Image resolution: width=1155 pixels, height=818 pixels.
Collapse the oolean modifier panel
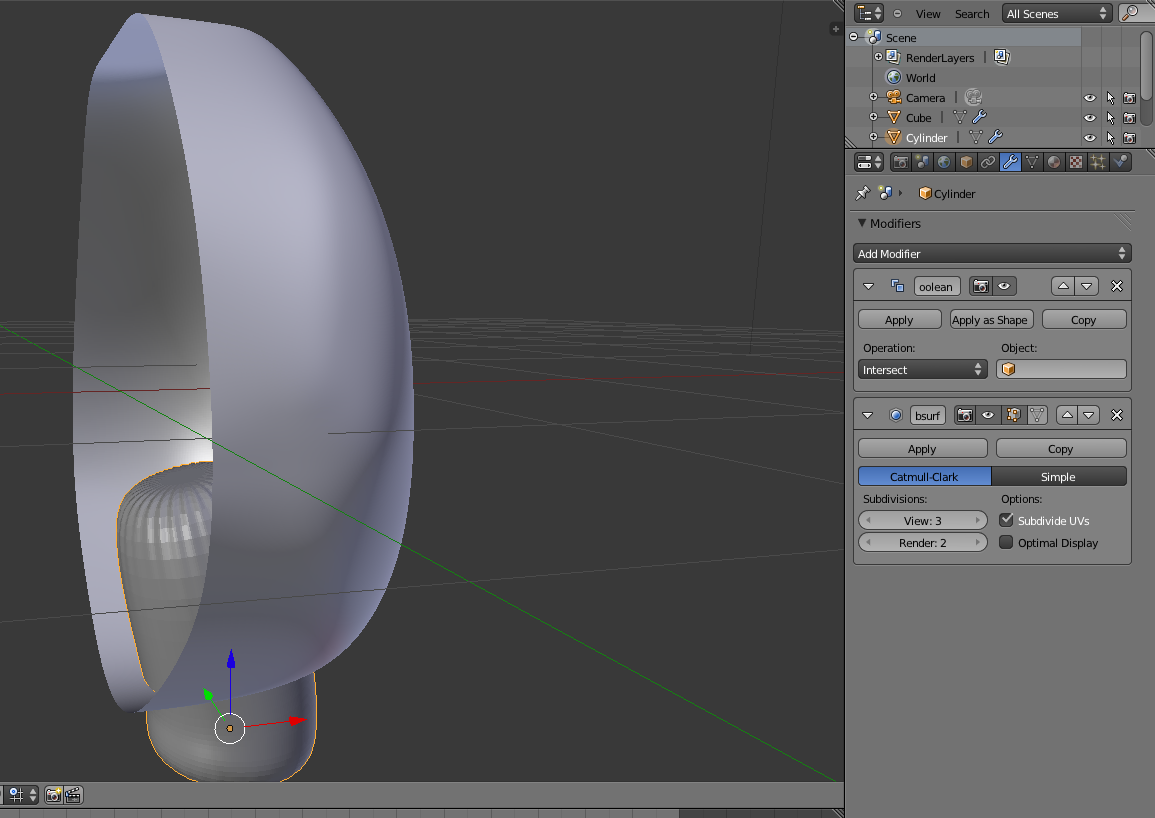868,286
